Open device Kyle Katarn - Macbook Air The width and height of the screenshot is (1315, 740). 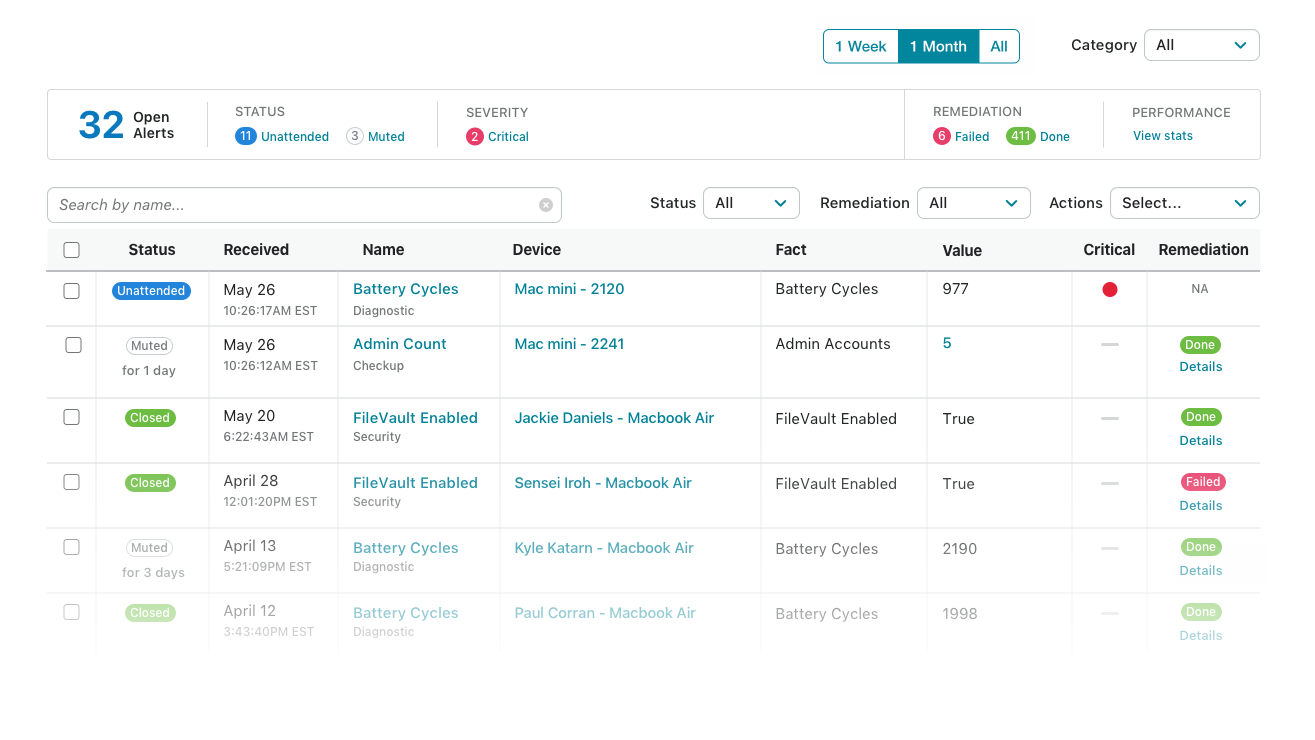[x=604, y=548]
